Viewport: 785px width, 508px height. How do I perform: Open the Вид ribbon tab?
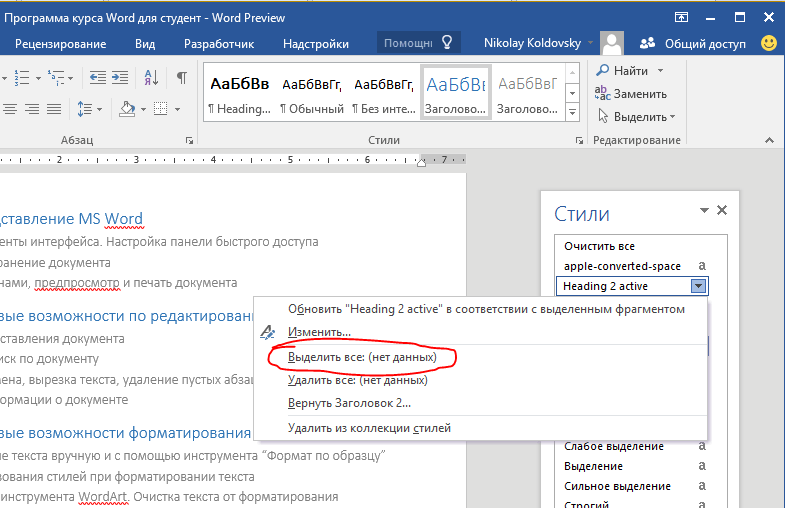coord(145,44)
